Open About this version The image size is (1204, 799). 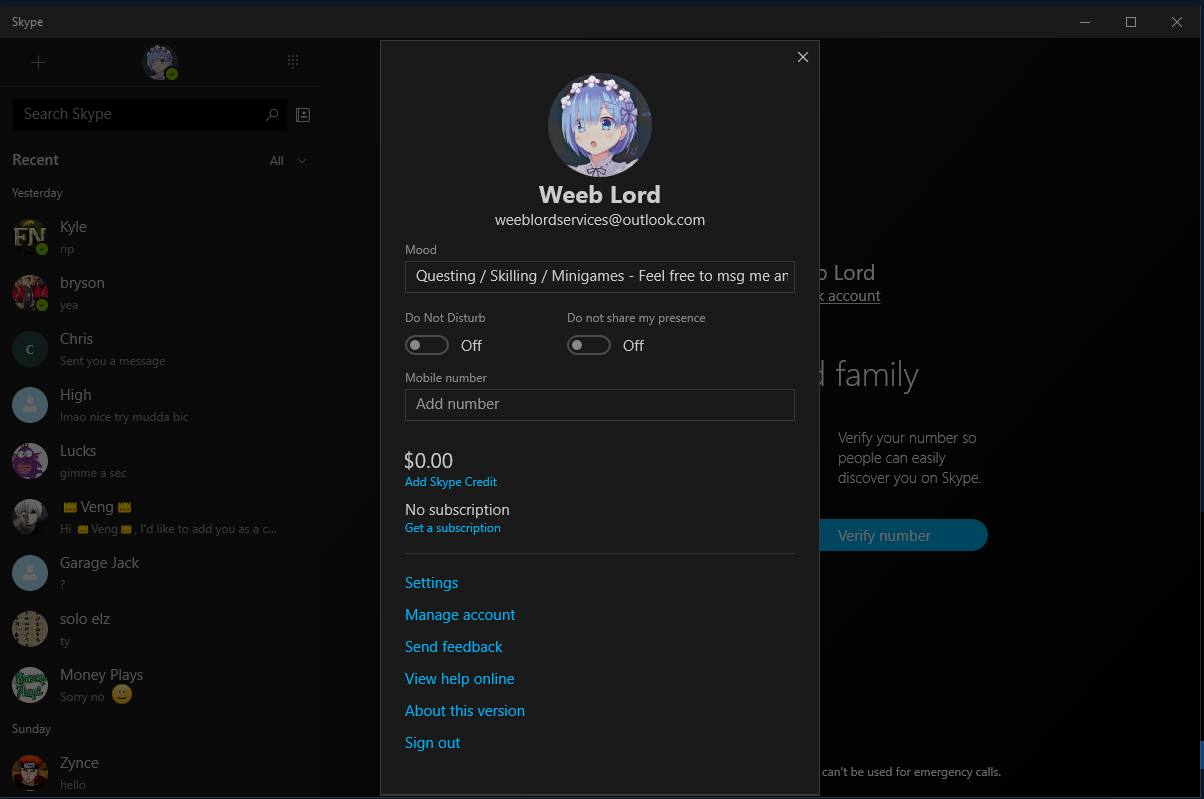pyautogui.click(x=465, y=711)
